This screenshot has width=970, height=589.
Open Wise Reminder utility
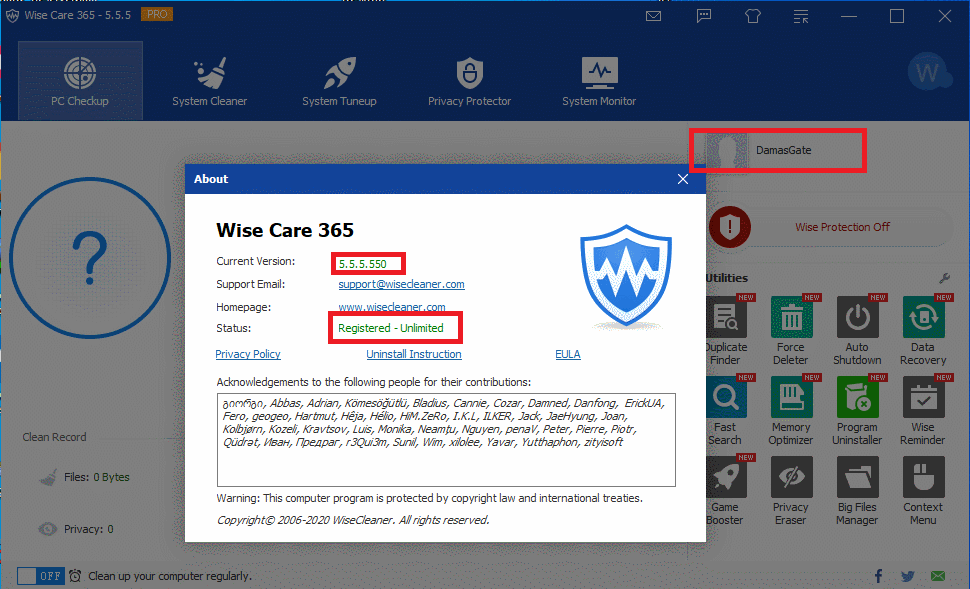tap(923, 411)
